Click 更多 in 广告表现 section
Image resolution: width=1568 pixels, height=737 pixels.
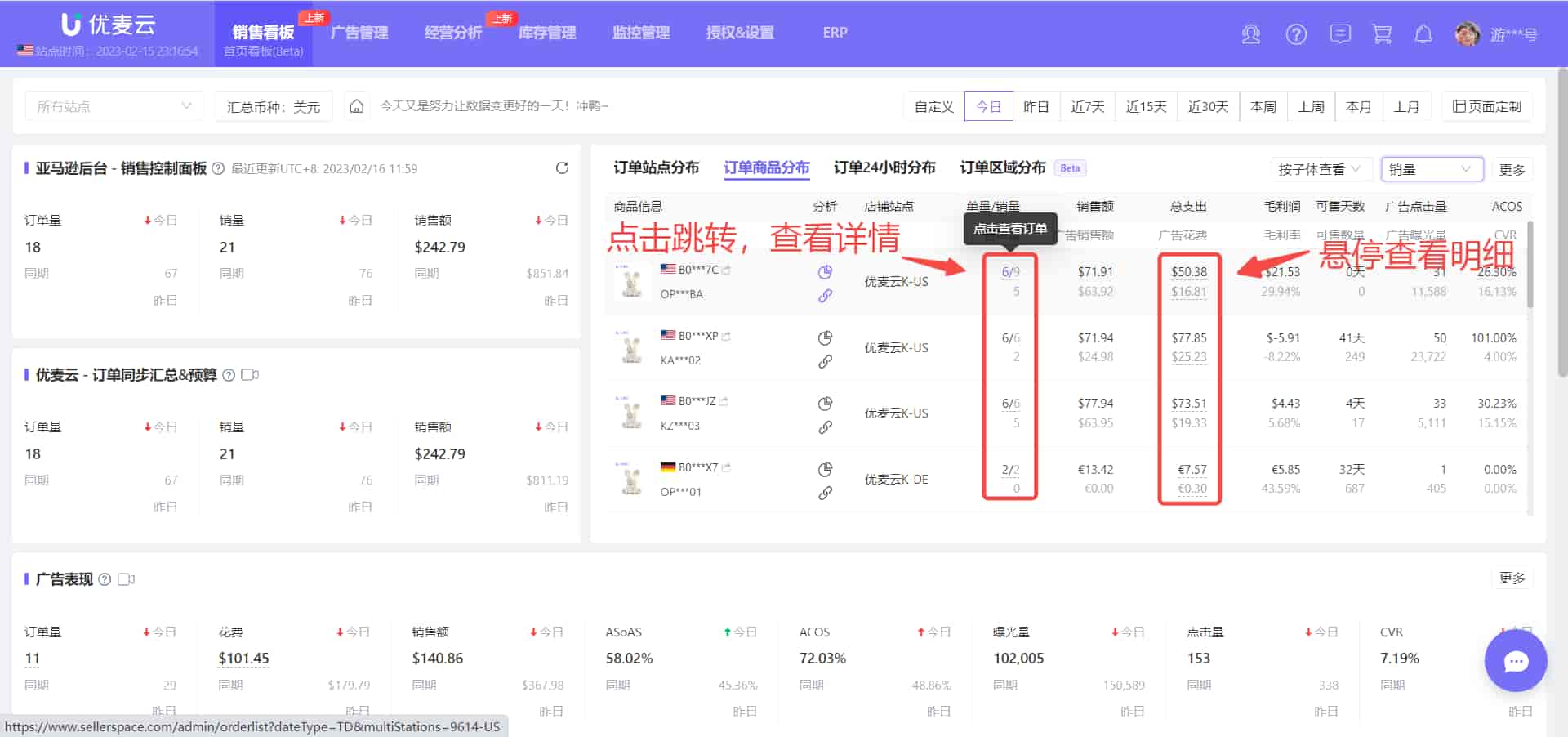(x=1512, y=578)
